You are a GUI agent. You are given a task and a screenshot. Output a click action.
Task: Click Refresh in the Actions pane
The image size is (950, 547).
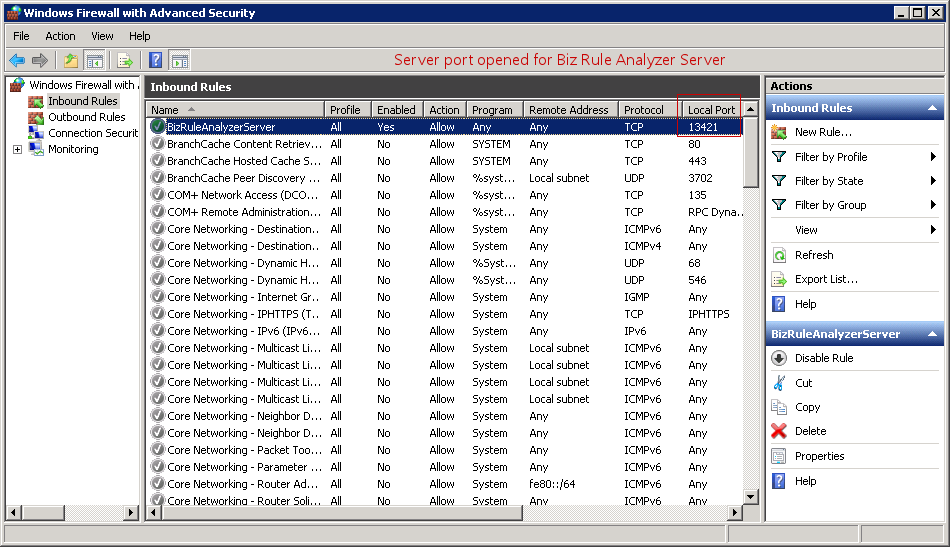coord(814,255)
